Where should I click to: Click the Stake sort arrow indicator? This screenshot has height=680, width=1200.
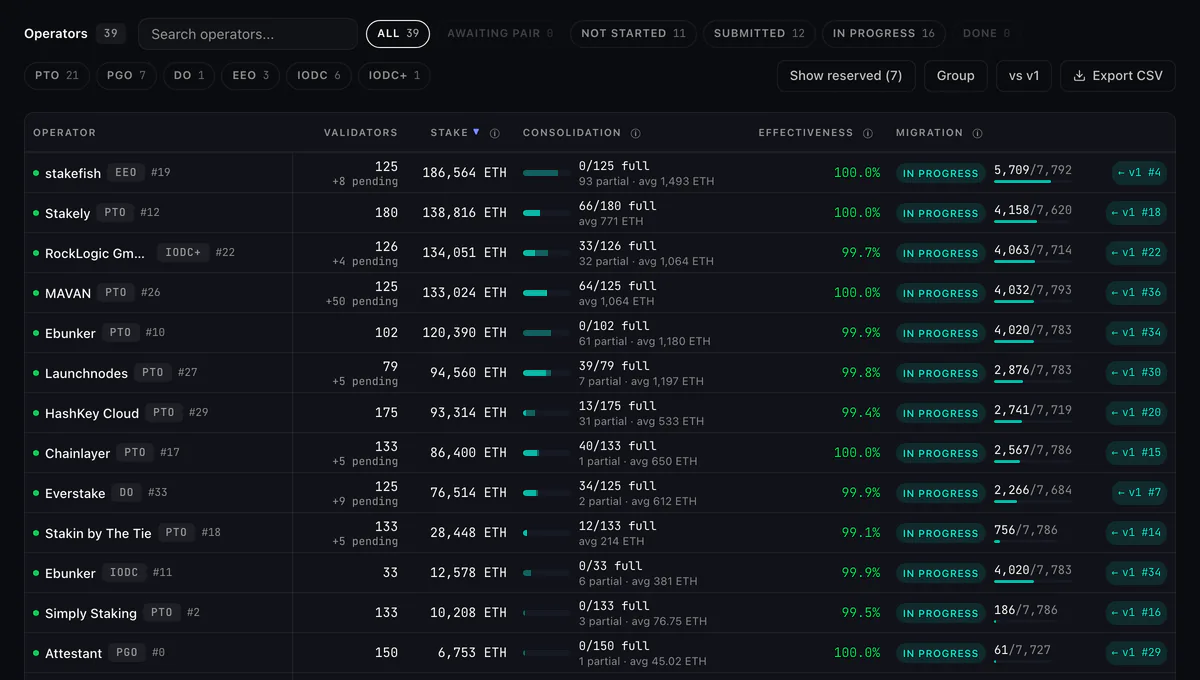476,132
